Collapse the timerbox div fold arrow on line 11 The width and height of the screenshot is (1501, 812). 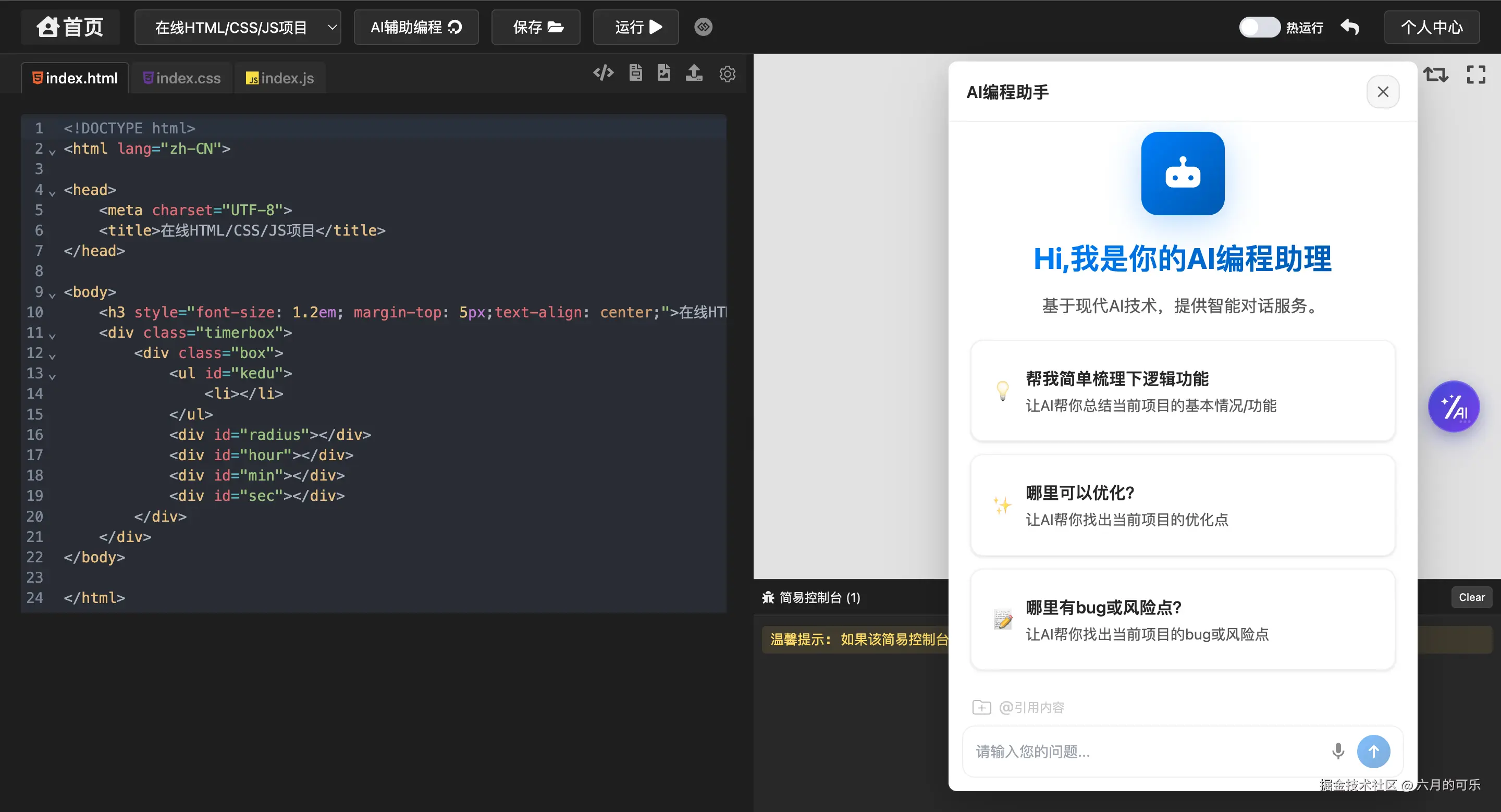click(53, 337)
